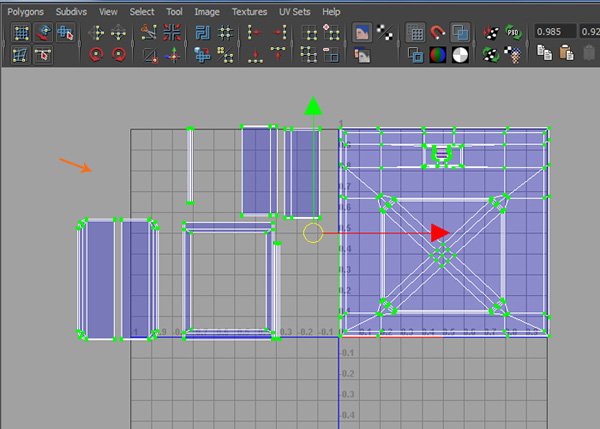The height and width of the screenshot is (429, 600).
Task: Open the Textures menu
Action: pos(249,12)
